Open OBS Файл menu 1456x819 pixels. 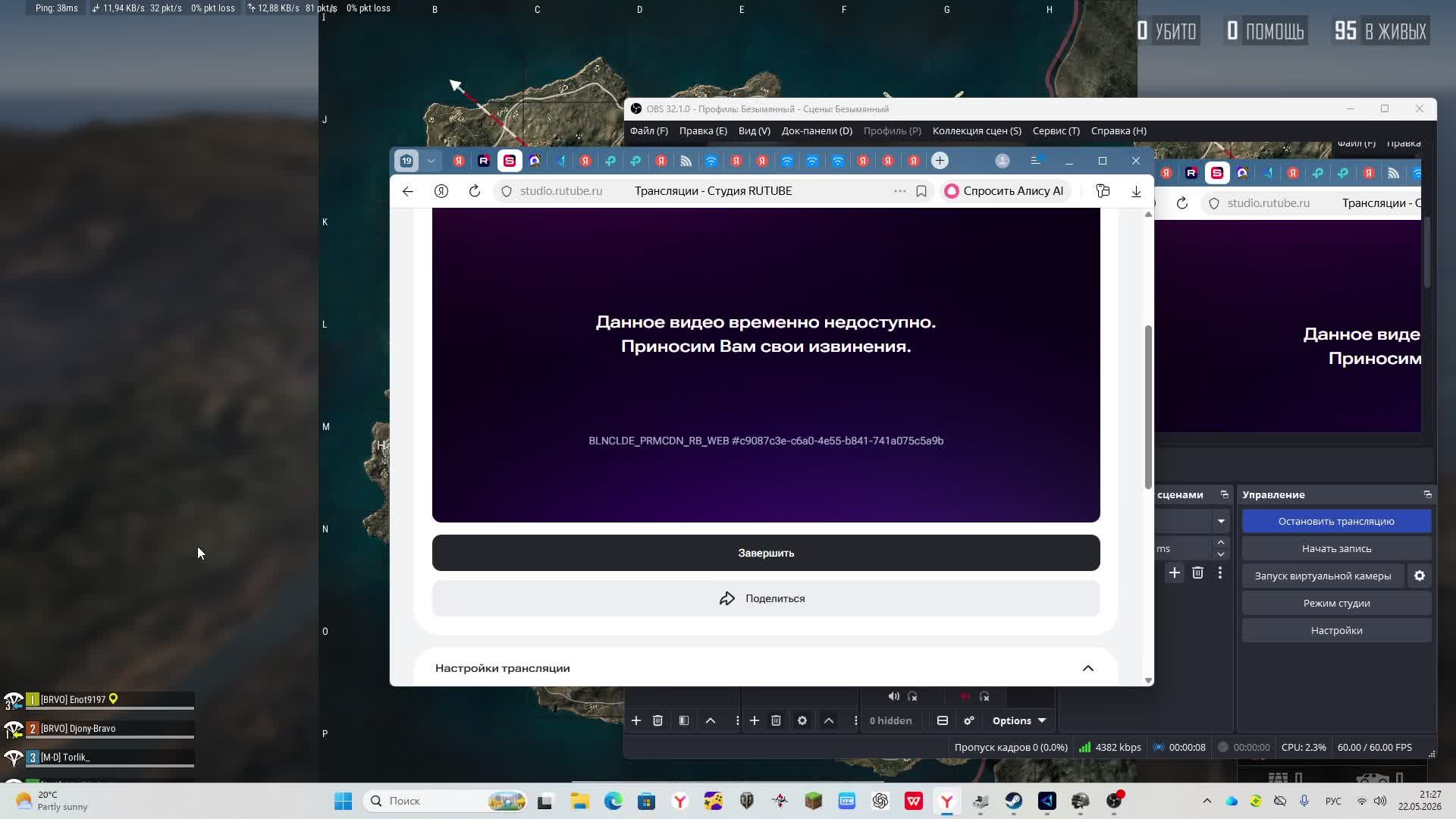(x=649, y=131)
